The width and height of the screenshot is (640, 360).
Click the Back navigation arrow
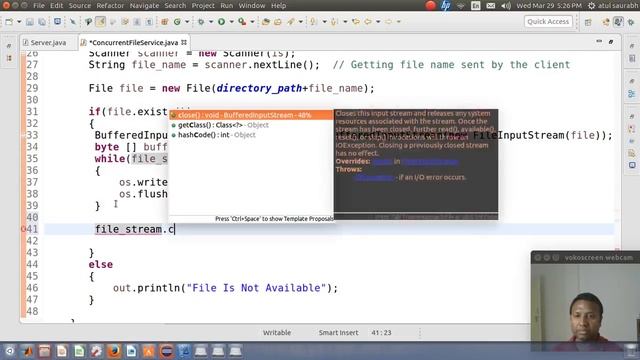click(368, 22)
